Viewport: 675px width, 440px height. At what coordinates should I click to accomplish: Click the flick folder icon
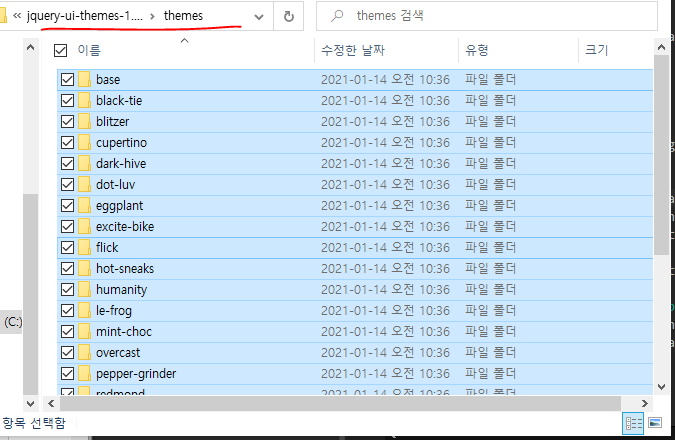point(84,248)
